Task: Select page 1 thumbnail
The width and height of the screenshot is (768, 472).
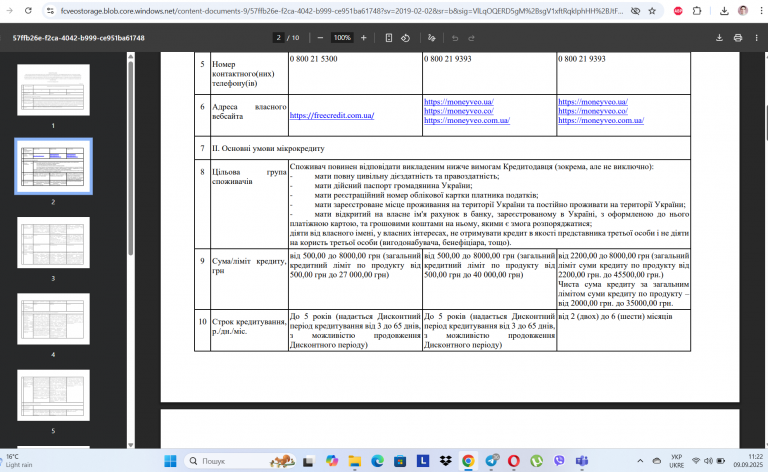Action: (x=53, y=90)
